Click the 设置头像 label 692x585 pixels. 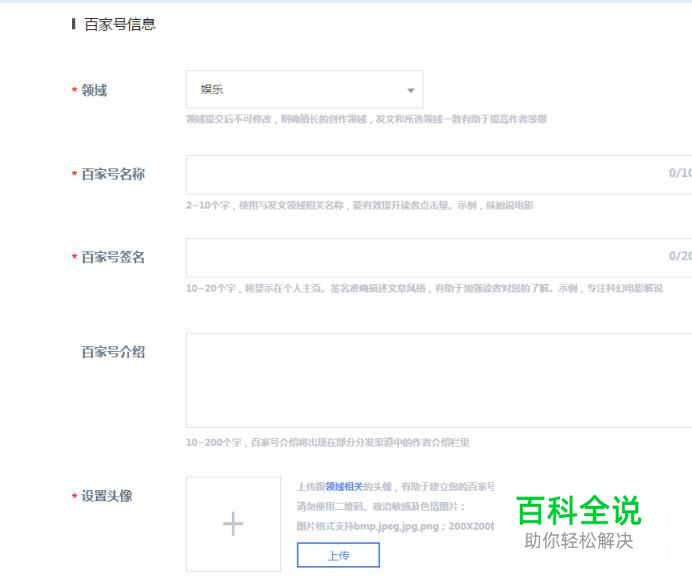[107, 496]
